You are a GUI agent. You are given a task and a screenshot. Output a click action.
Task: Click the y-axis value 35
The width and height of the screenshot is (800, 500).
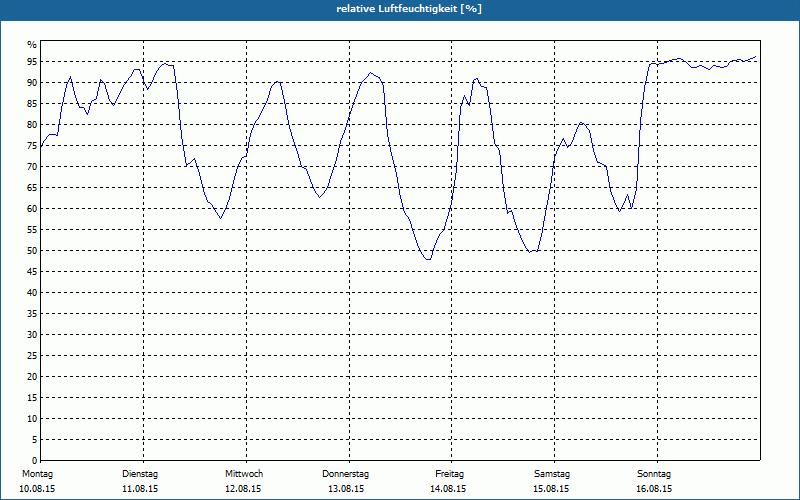32,314
